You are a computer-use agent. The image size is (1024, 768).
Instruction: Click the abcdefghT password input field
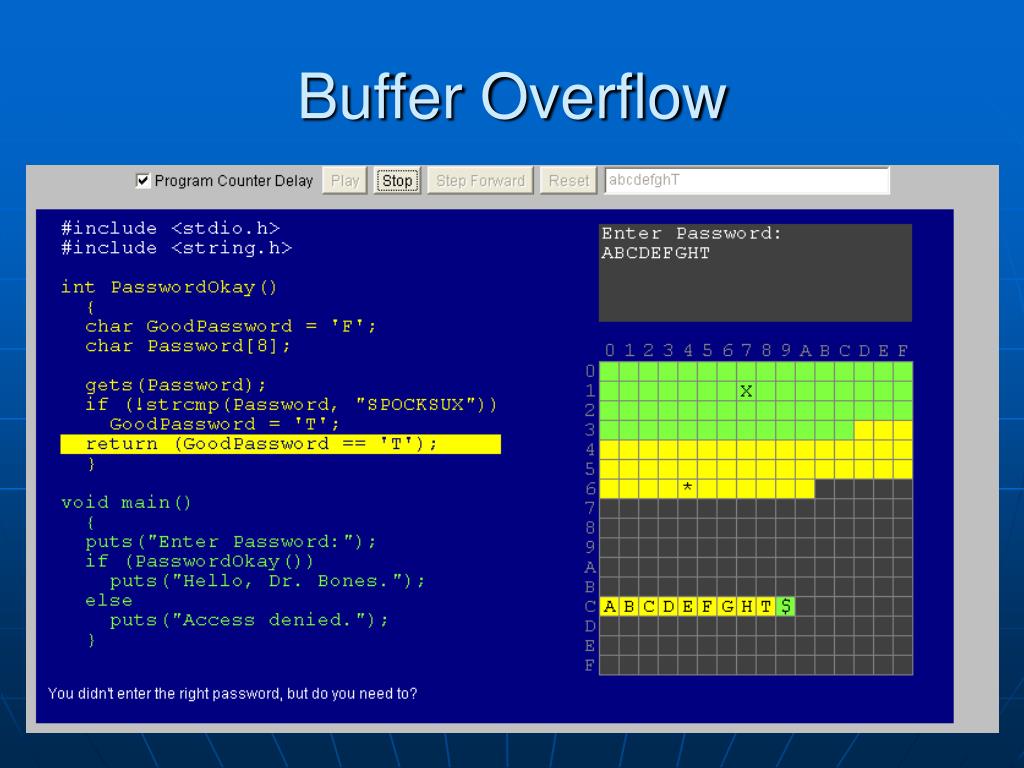coord(746,180)
